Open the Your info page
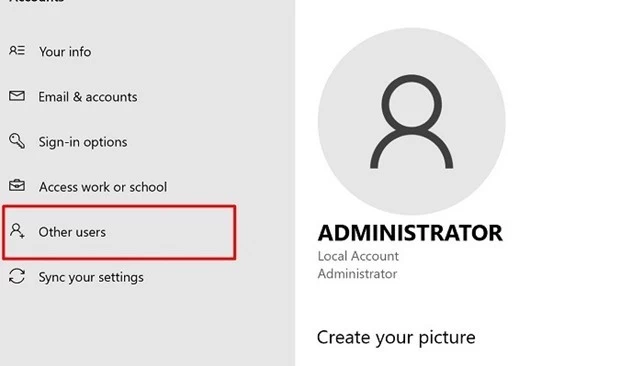Screen dimensions: 643x366 pos(65,52)
